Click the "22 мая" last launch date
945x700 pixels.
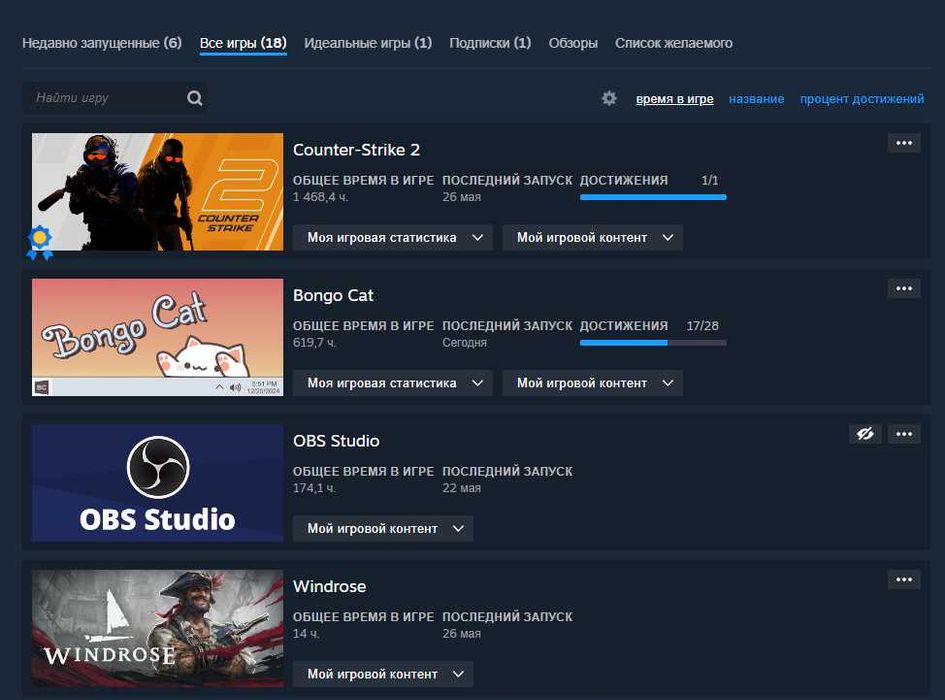(462, 488)
